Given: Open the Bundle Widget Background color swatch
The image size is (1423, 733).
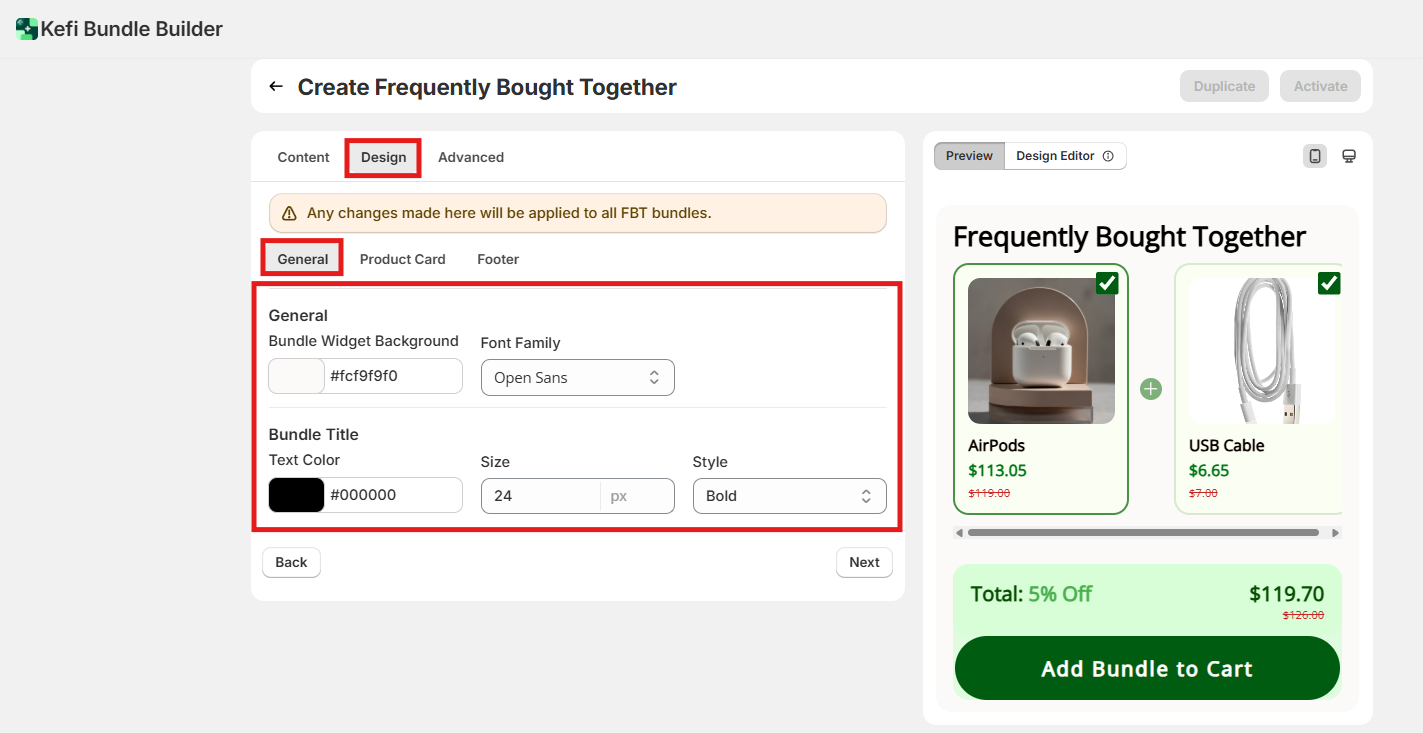Looking at the screenshot, I should tap(296, 376).
